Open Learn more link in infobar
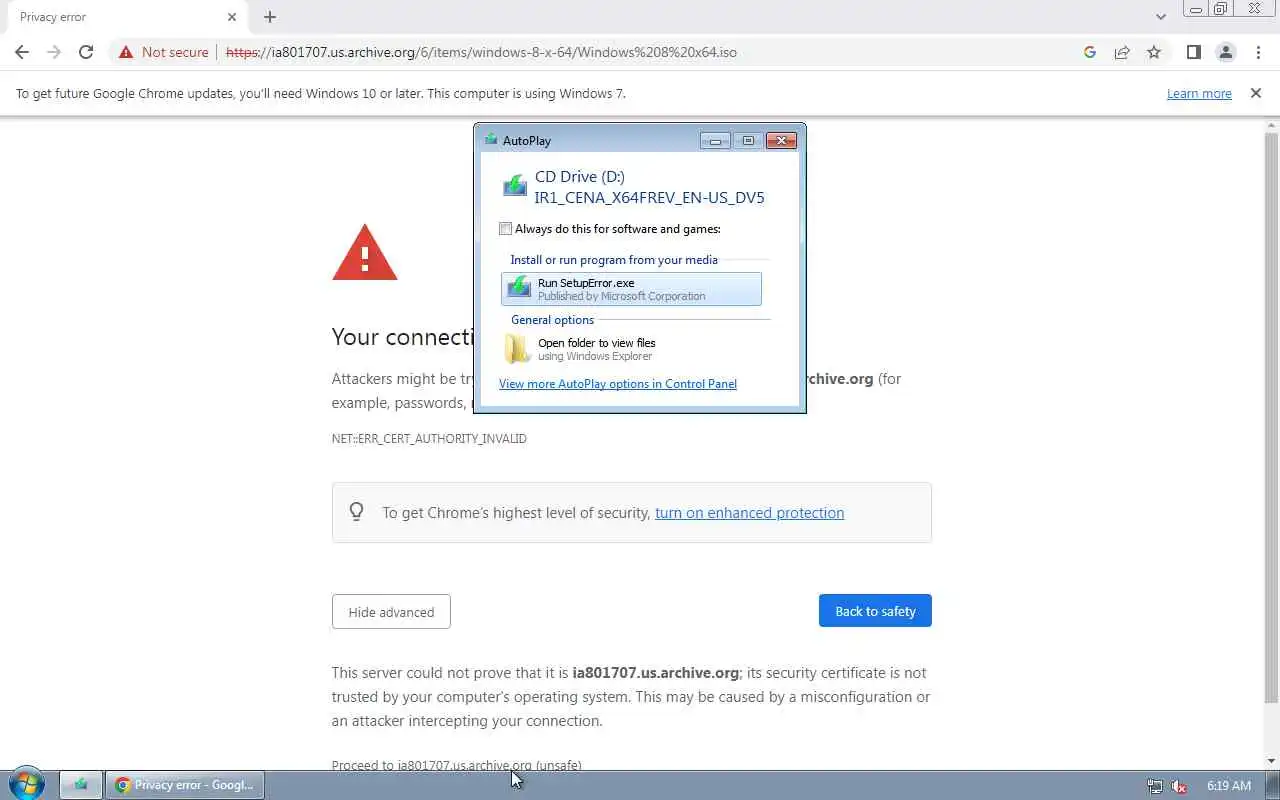Screen dimensions: 1280x800 (x=1199, y=93)
